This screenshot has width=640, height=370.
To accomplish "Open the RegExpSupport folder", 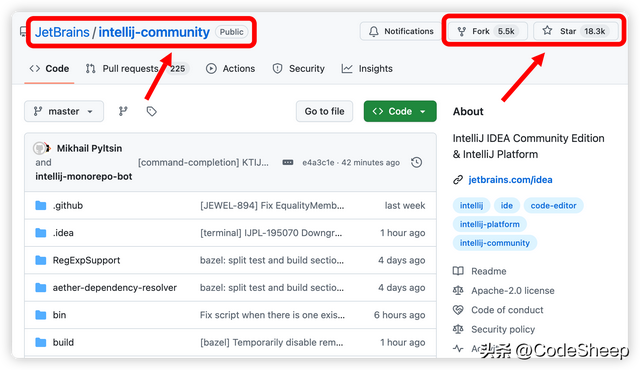I will pos(87,260).
